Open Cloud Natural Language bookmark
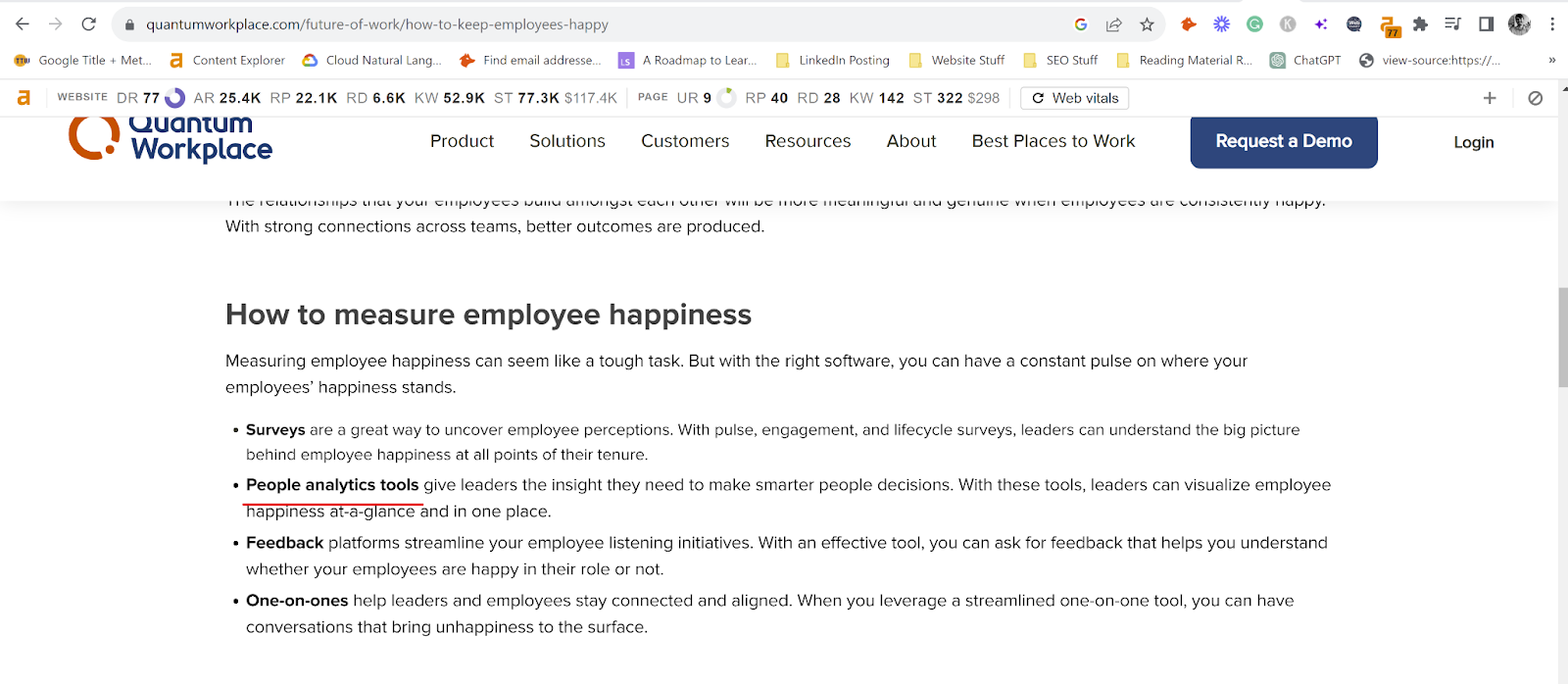The width and height of the screenshot is (1568, 684). [372, 61]
